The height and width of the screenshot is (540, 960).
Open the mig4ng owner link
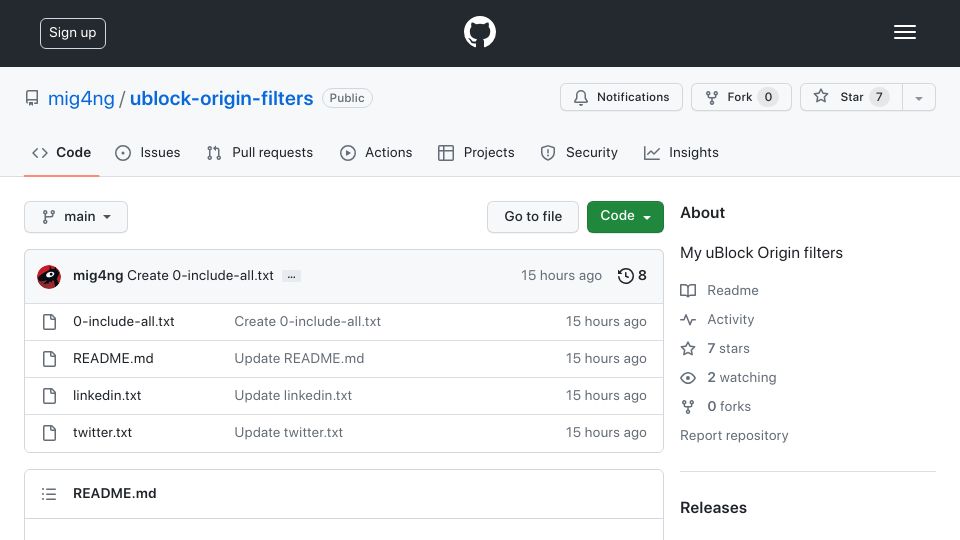(81, 99)
